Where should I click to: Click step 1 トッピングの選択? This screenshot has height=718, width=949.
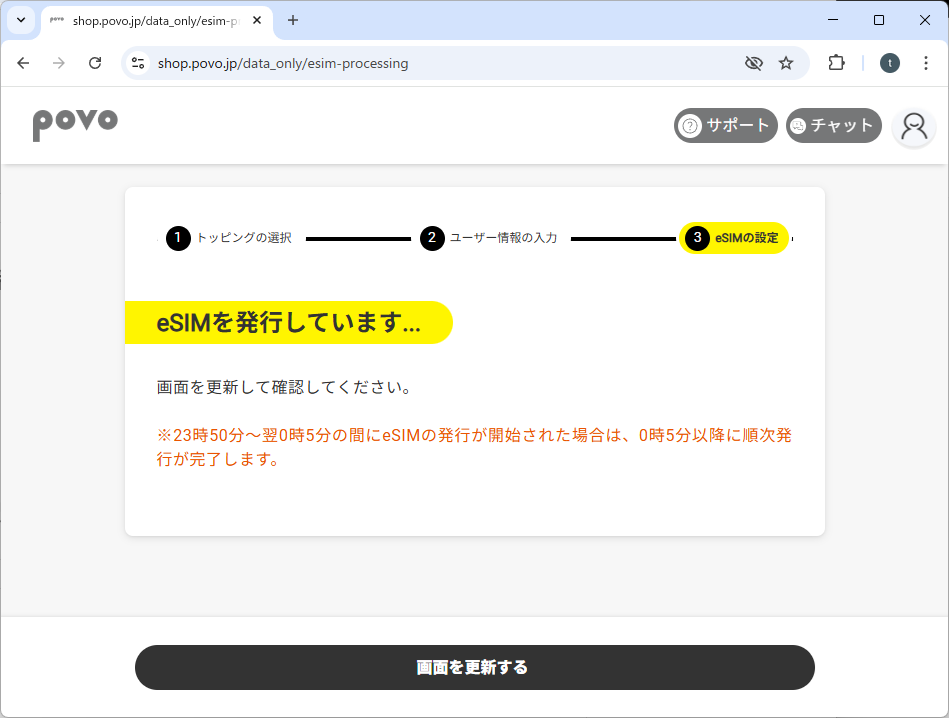[x=229, y=238]
